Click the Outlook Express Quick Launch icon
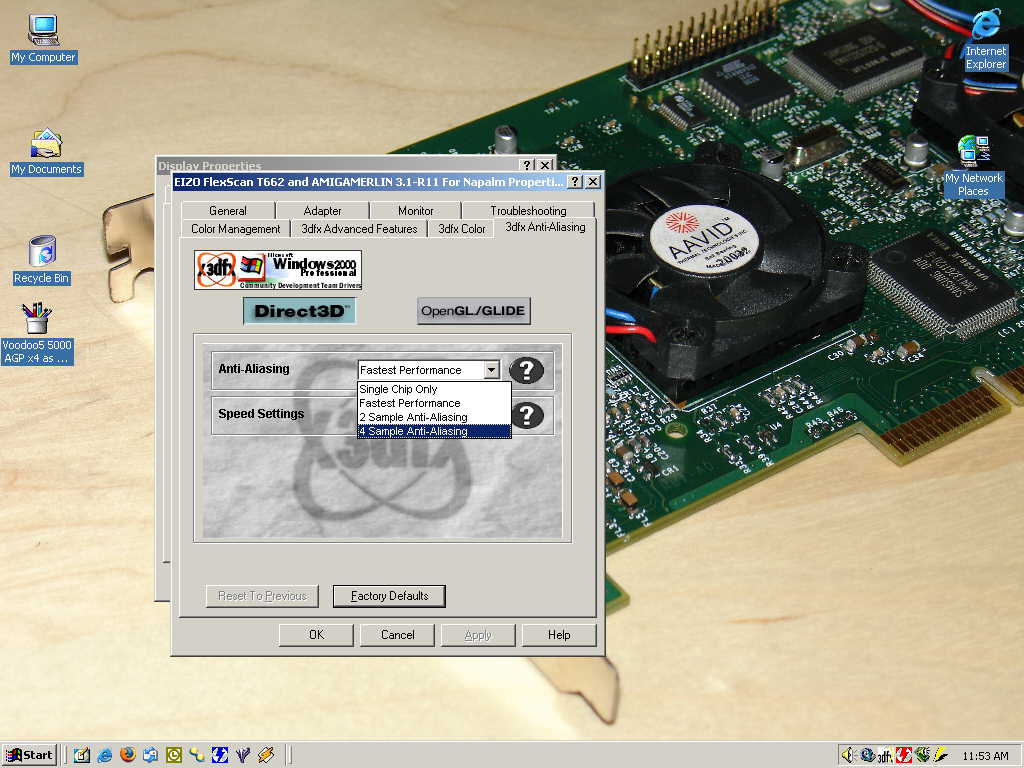 click(150, 756)
